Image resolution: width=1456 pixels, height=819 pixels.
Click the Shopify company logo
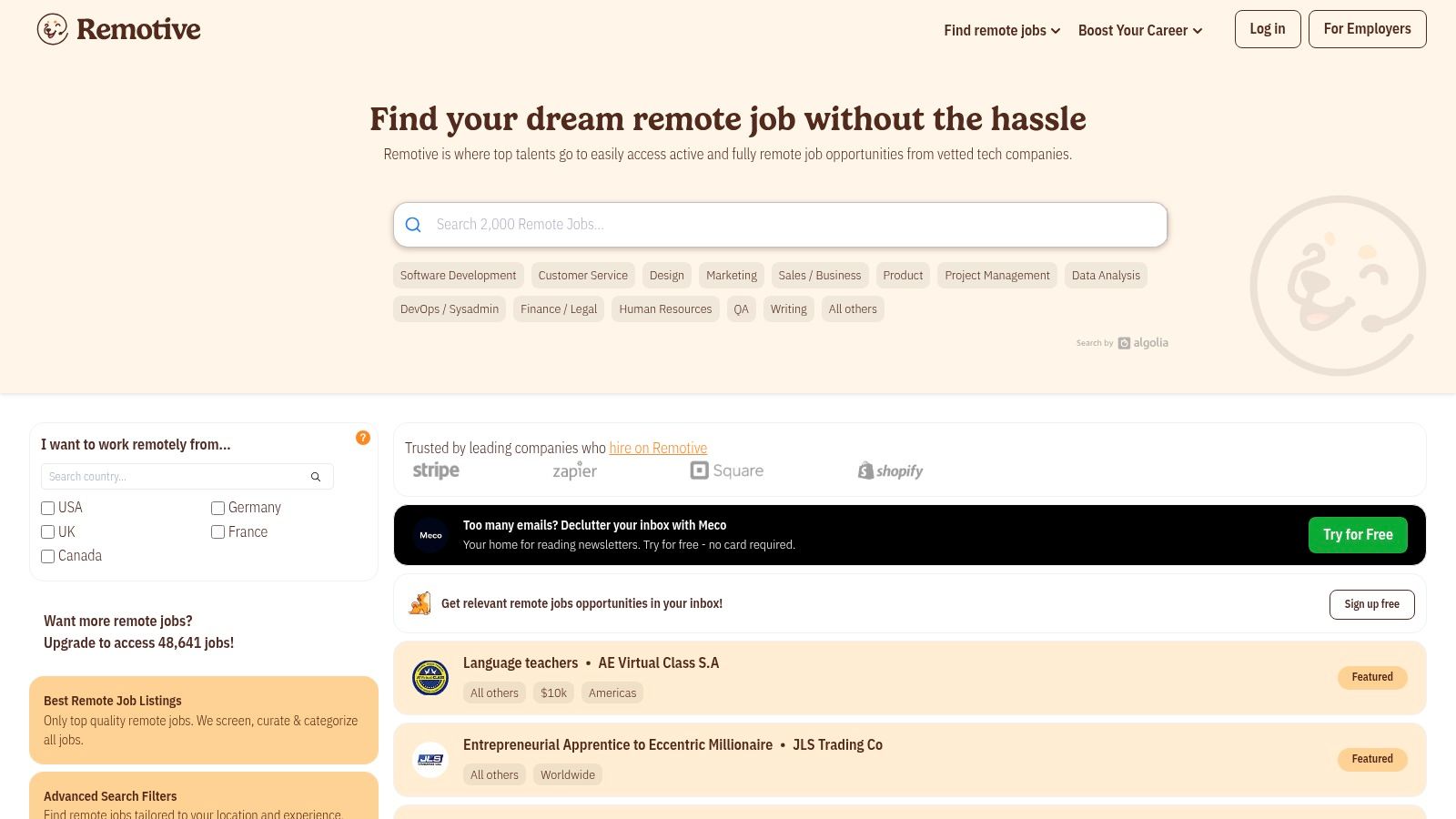pyautogui.click(x=890, y=470)
